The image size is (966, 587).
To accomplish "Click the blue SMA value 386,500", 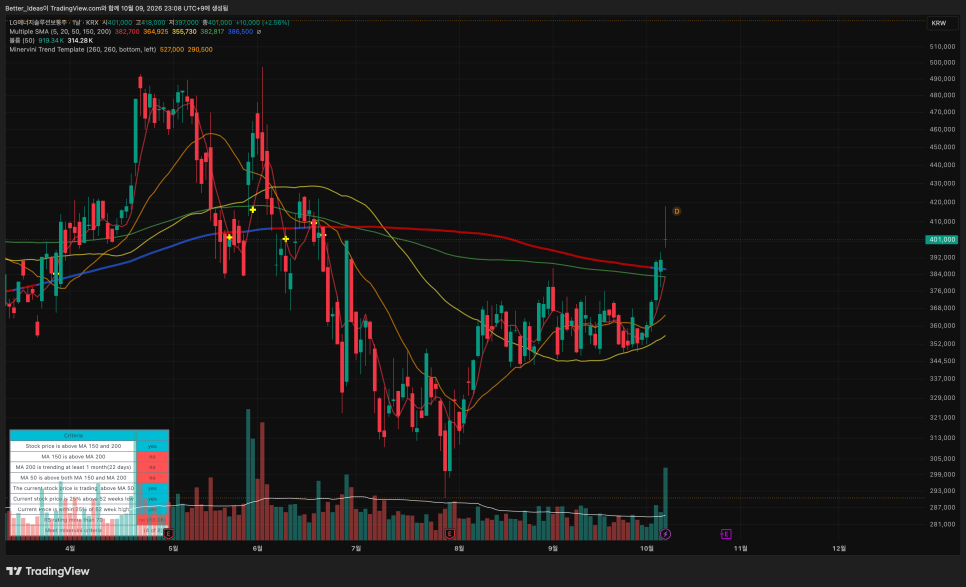I will pyautogui.click(x=240, y=31).
